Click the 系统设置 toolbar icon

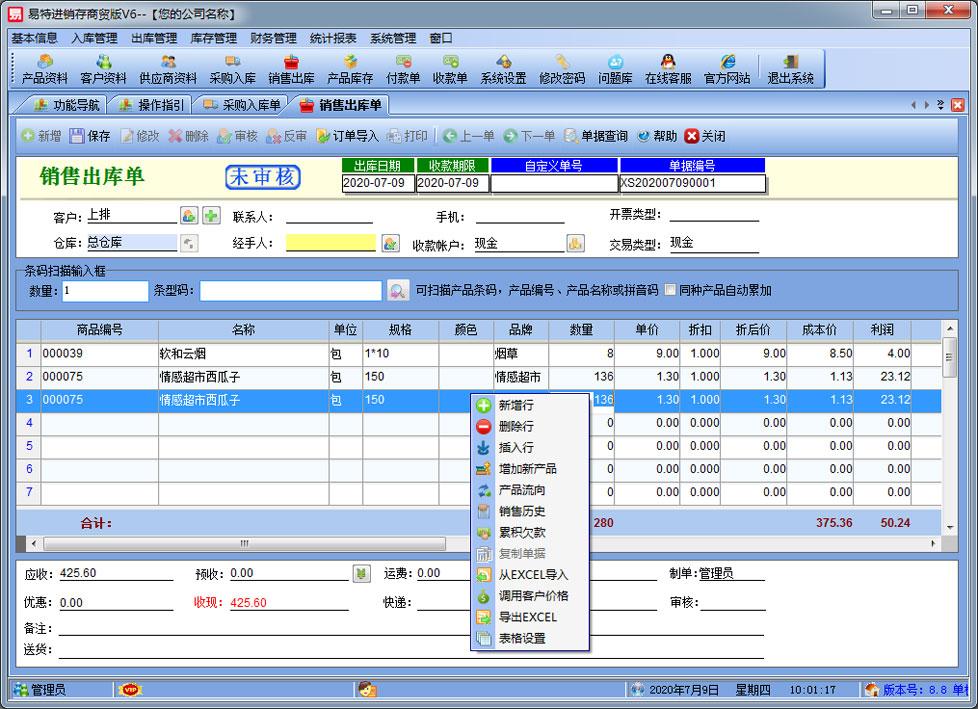pos(503,69)
